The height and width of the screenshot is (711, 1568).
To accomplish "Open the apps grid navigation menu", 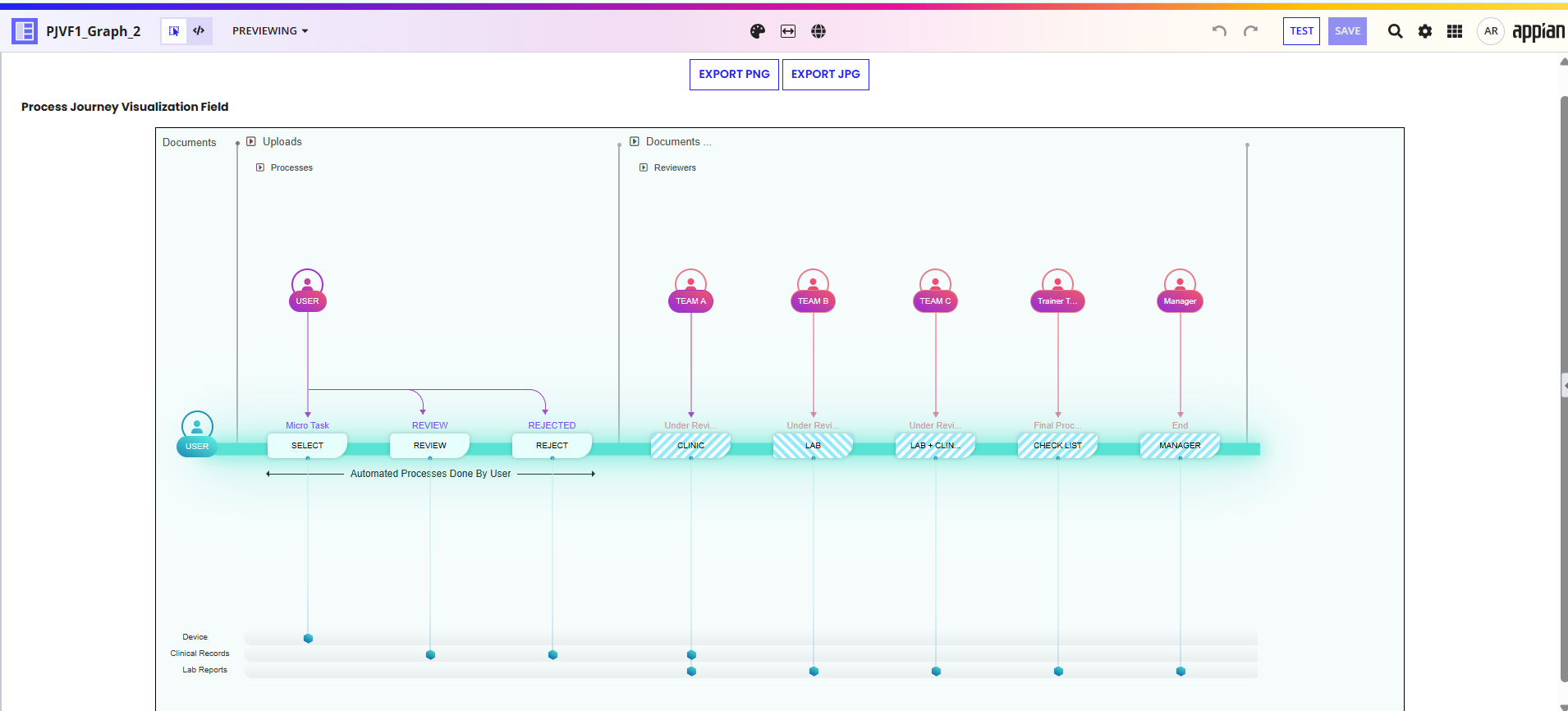I will point(1455,31).
